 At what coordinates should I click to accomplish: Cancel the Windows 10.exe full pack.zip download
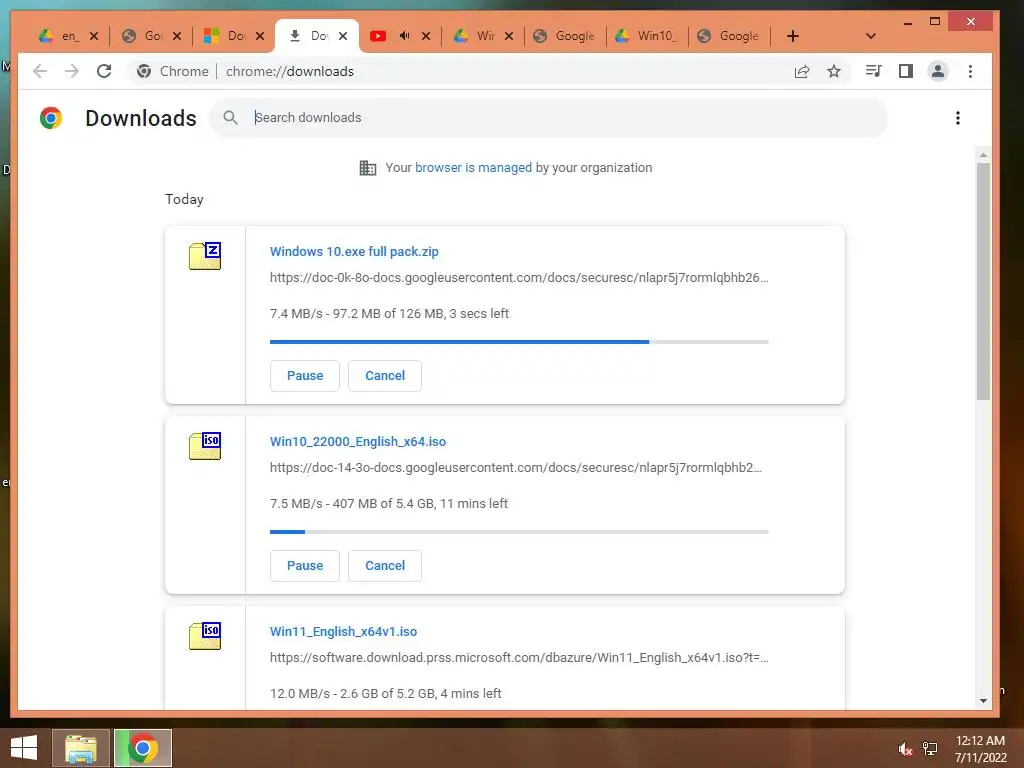pos(385,376)
